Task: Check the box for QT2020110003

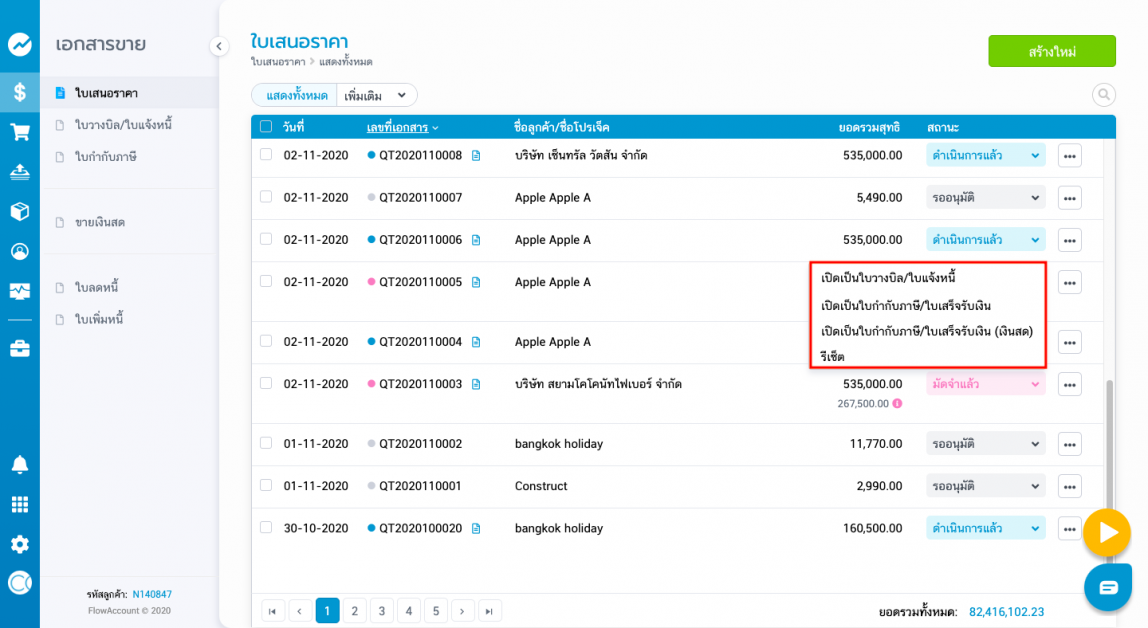Action: pos(266,383)
